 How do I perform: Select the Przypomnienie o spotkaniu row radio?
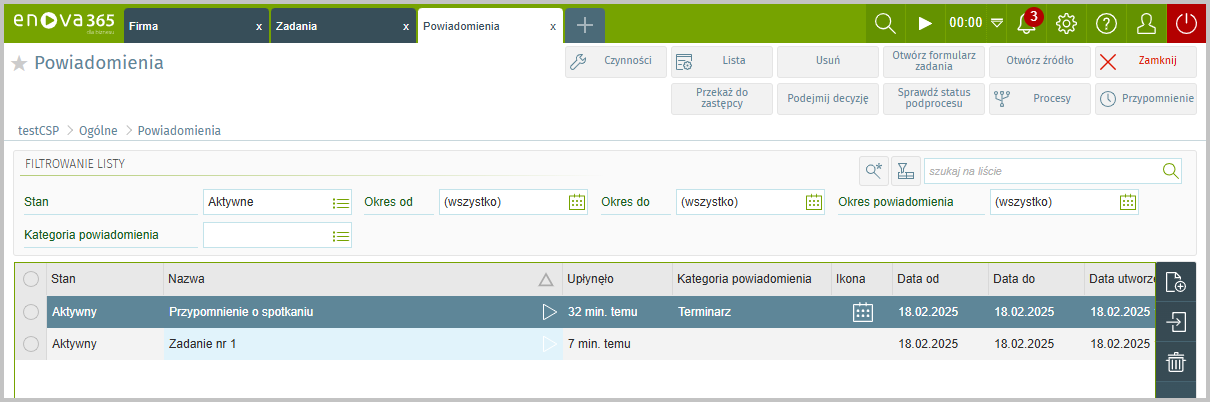pyautogui.click(x=31, y=312)
